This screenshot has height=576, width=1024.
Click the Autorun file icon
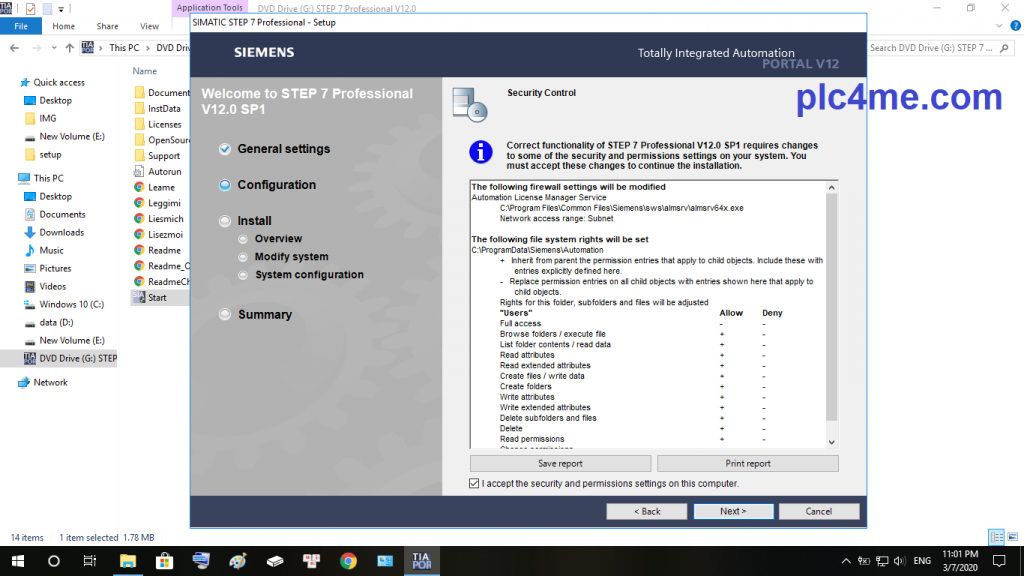[141, 172]
